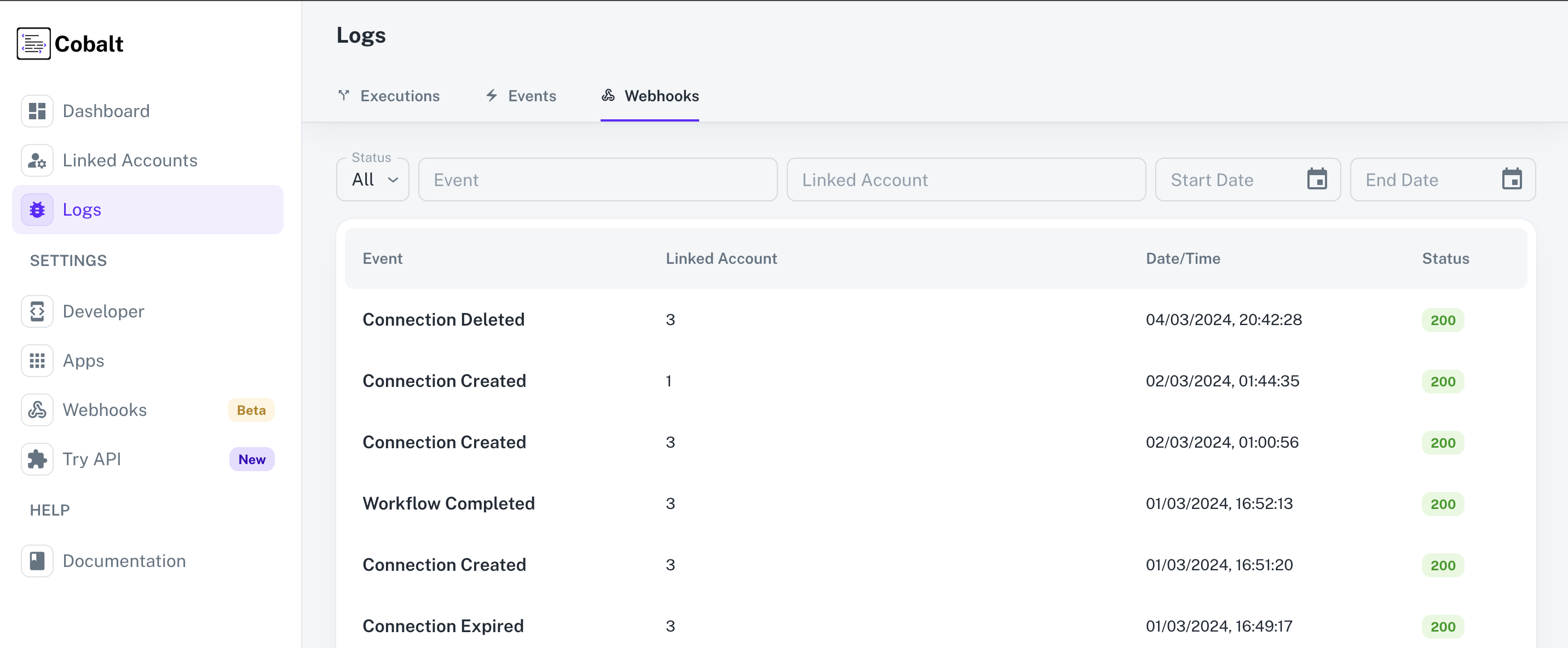
Task: Open the Status filter dropdown
Action: [372, 179]
